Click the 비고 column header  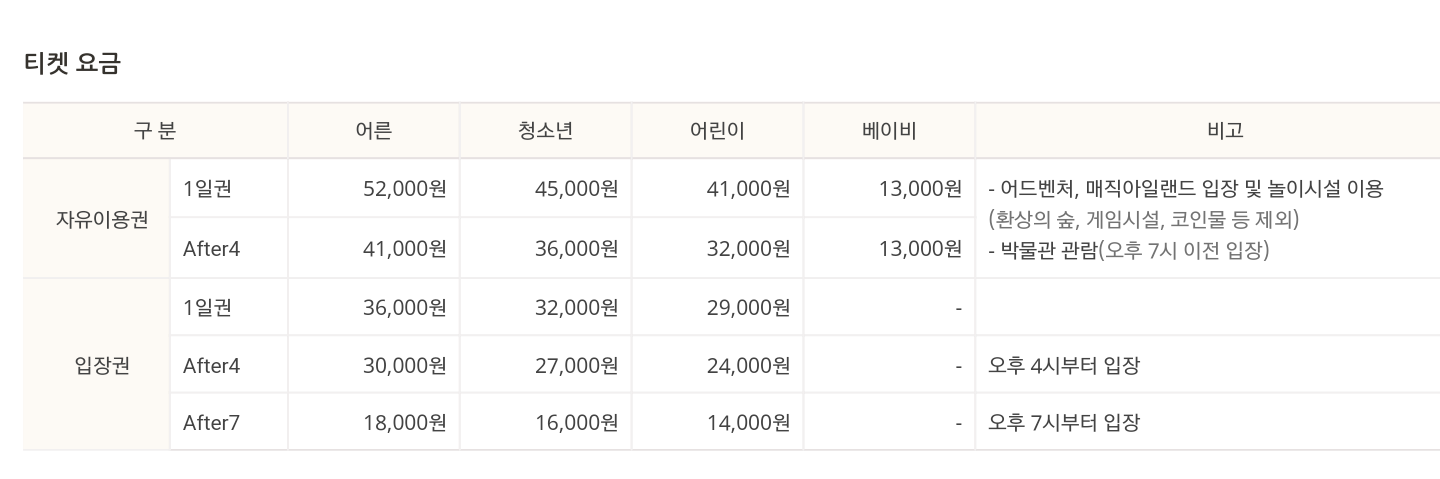[x=1225, y=130]
